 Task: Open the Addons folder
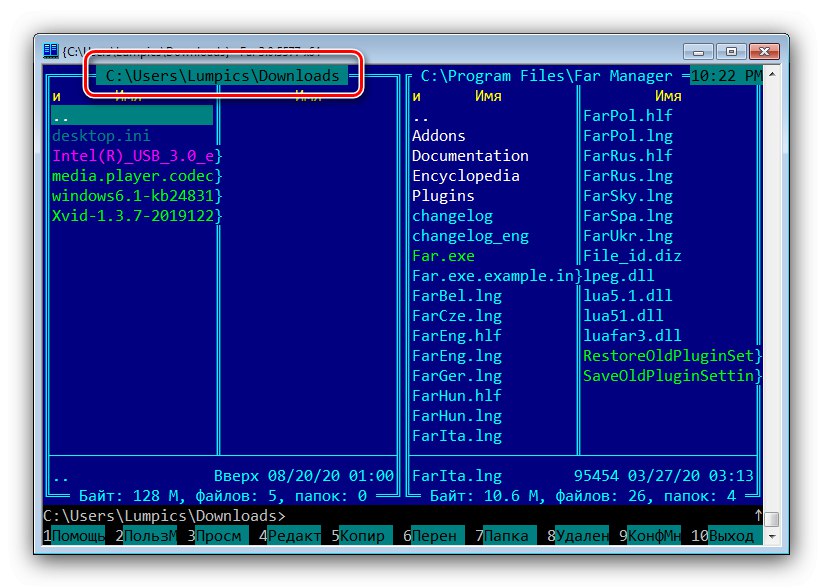438,135
